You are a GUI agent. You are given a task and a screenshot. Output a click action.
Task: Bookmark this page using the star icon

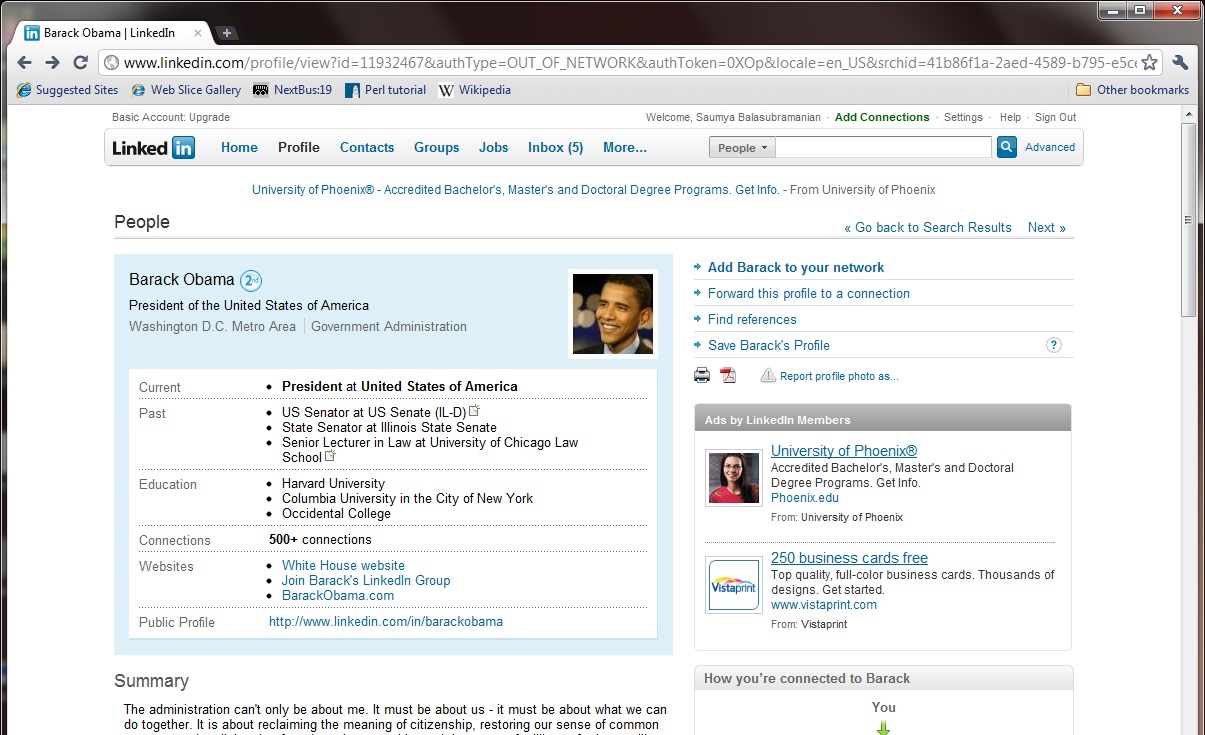point(1150,63)
